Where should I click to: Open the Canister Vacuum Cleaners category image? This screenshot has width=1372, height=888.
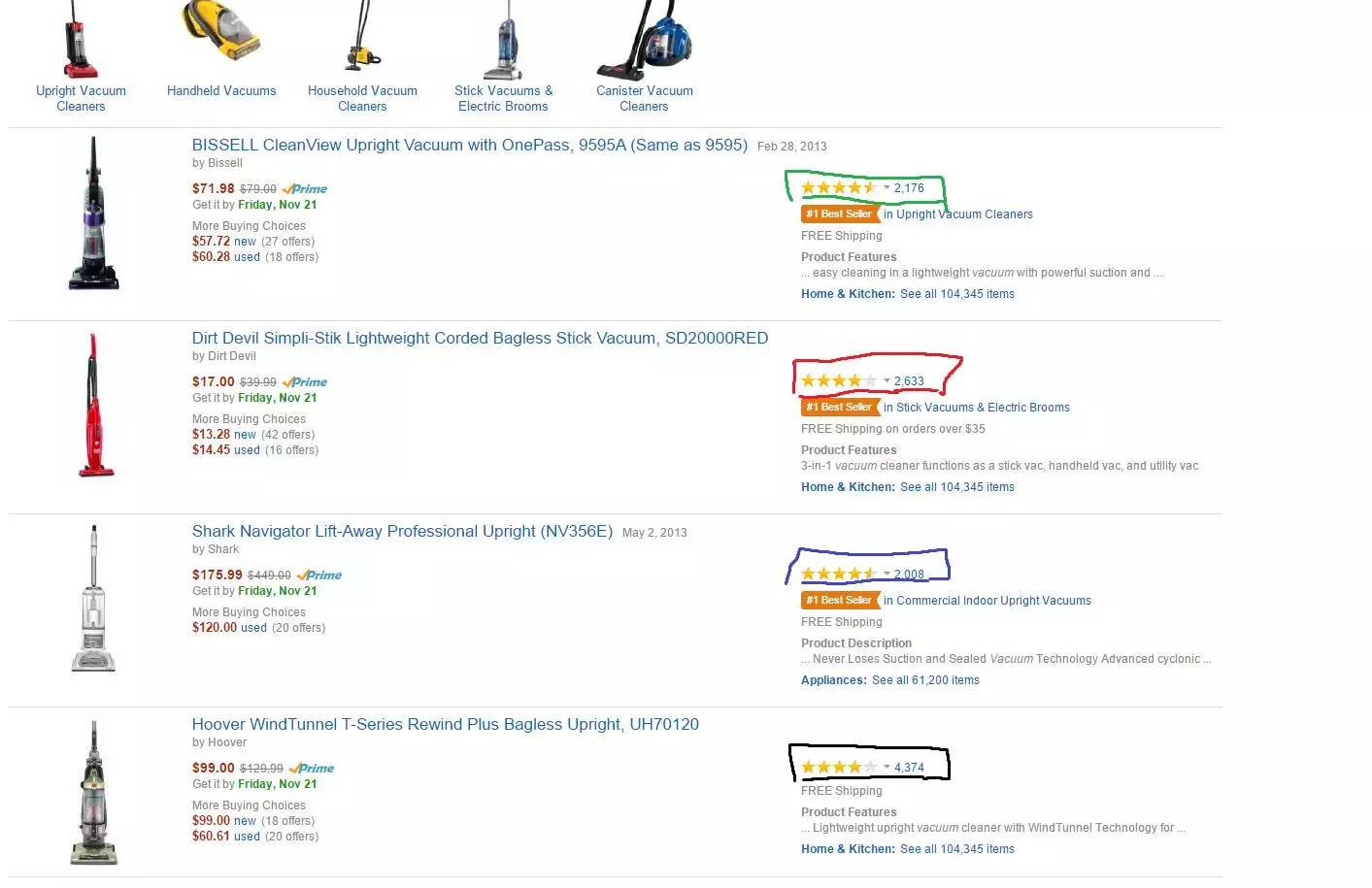coord(645,40)
